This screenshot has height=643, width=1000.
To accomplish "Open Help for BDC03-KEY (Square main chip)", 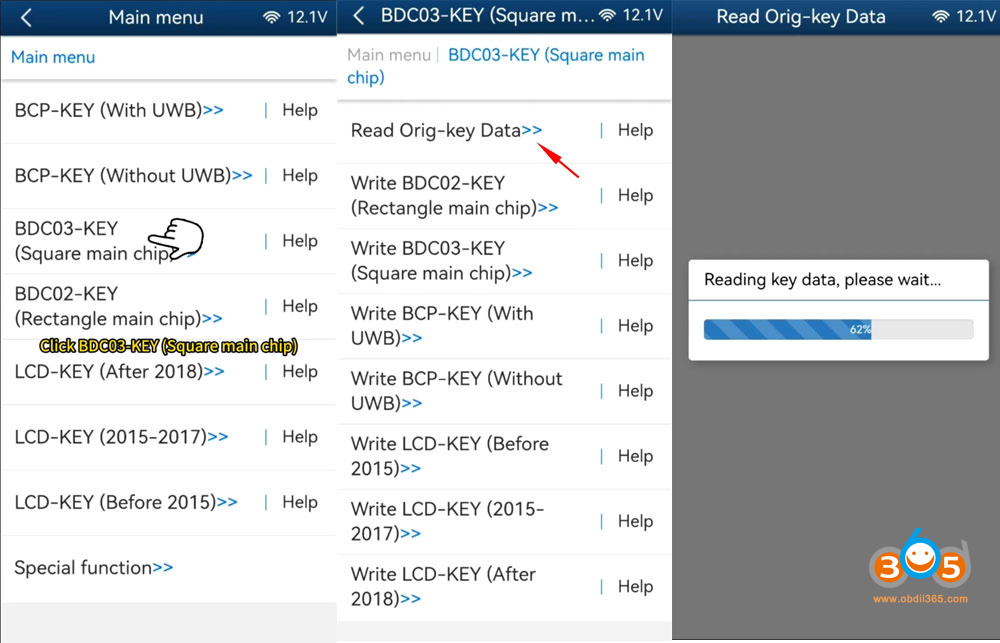I will tap(299, 241).
